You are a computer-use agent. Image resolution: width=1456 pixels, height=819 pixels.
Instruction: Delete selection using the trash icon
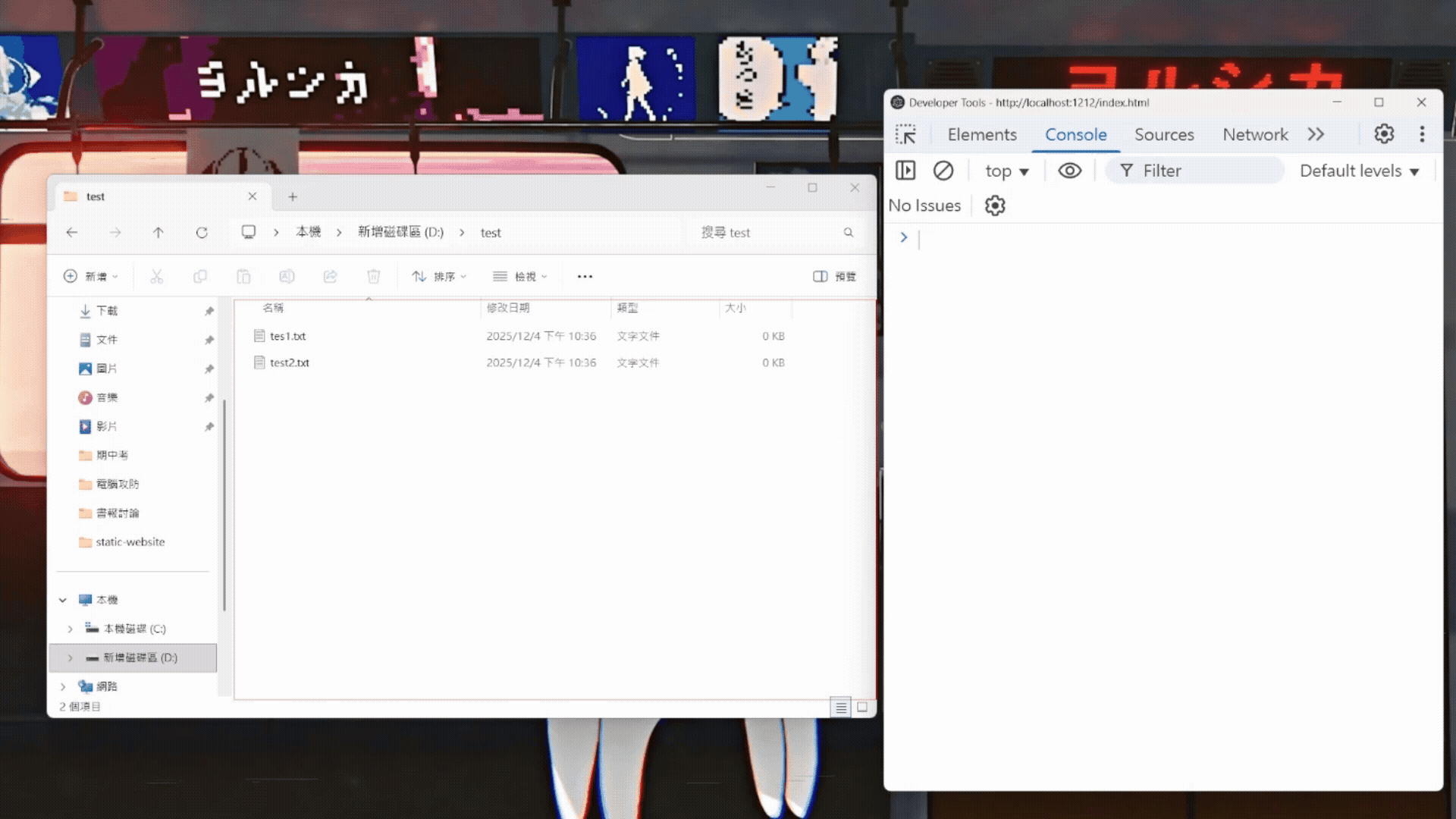(x=373, y=276)
